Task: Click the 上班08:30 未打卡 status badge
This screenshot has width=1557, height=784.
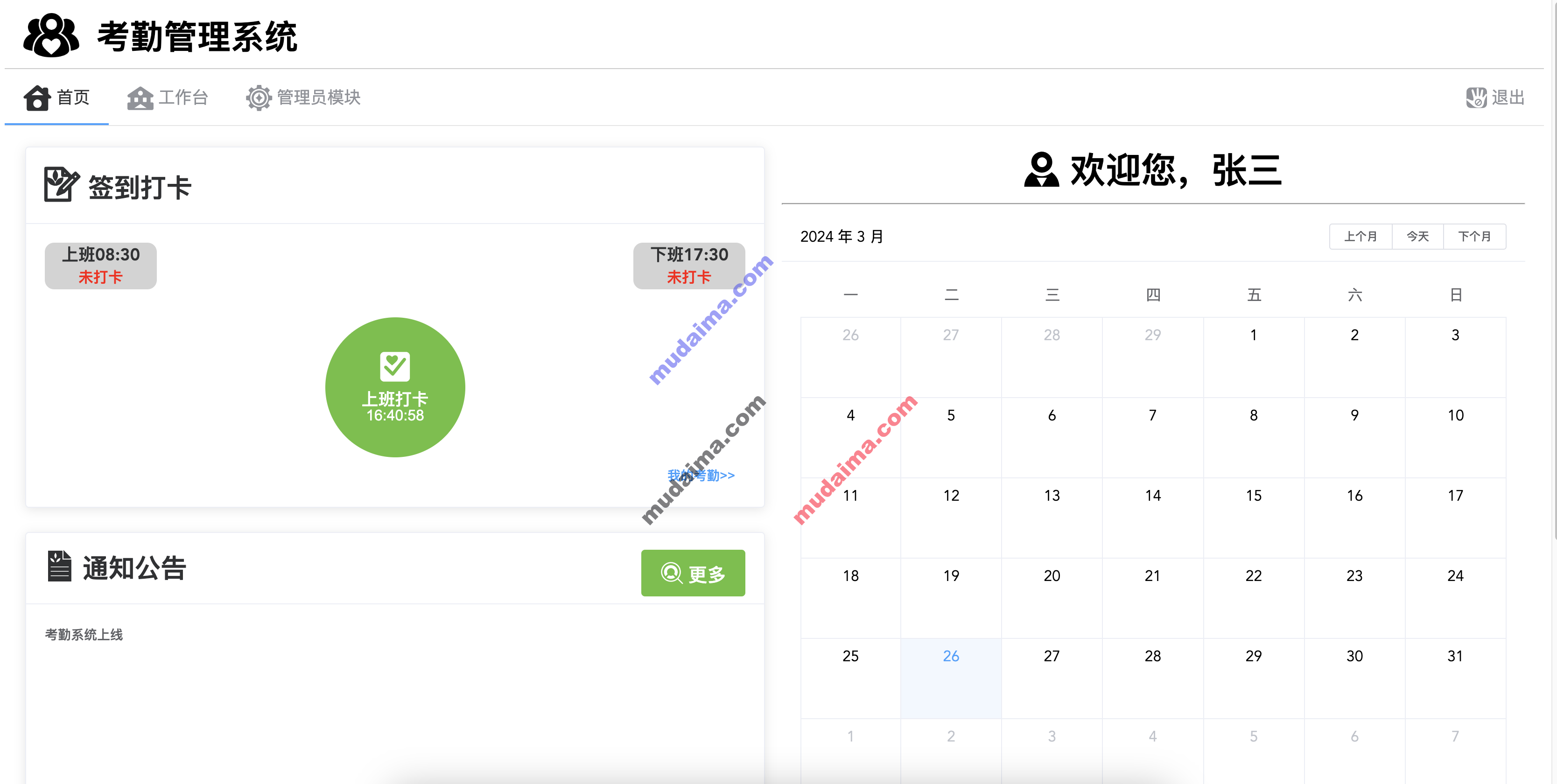Action: coord(101,266)
